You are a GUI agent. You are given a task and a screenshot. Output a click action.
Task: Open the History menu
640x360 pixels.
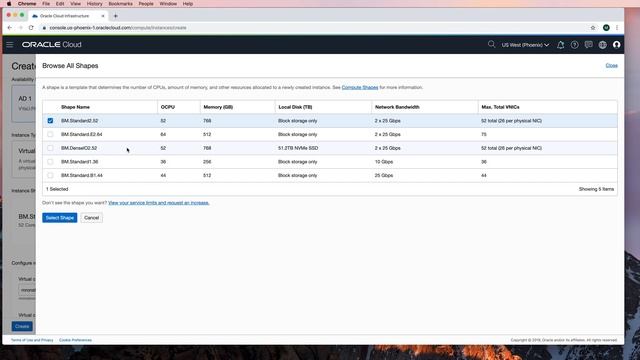tap(94, 4)
